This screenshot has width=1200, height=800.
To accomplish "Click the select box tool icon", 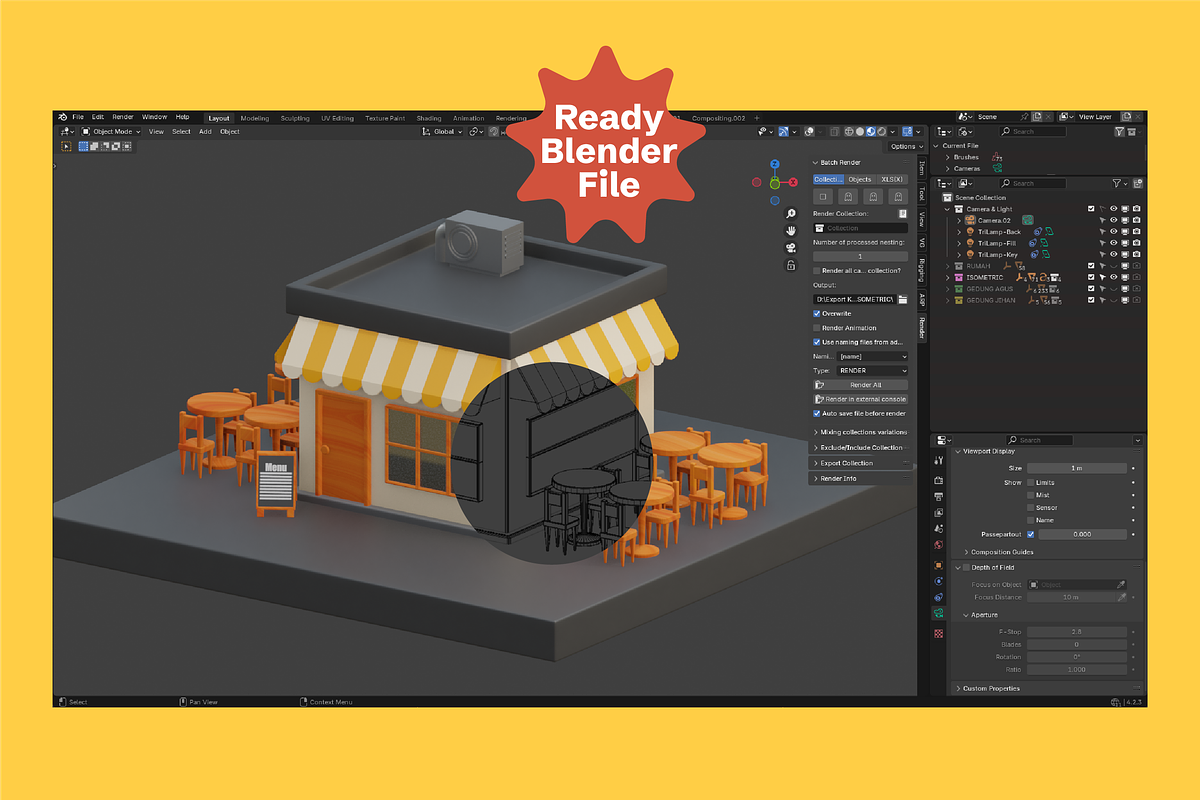I will point(67,146).
